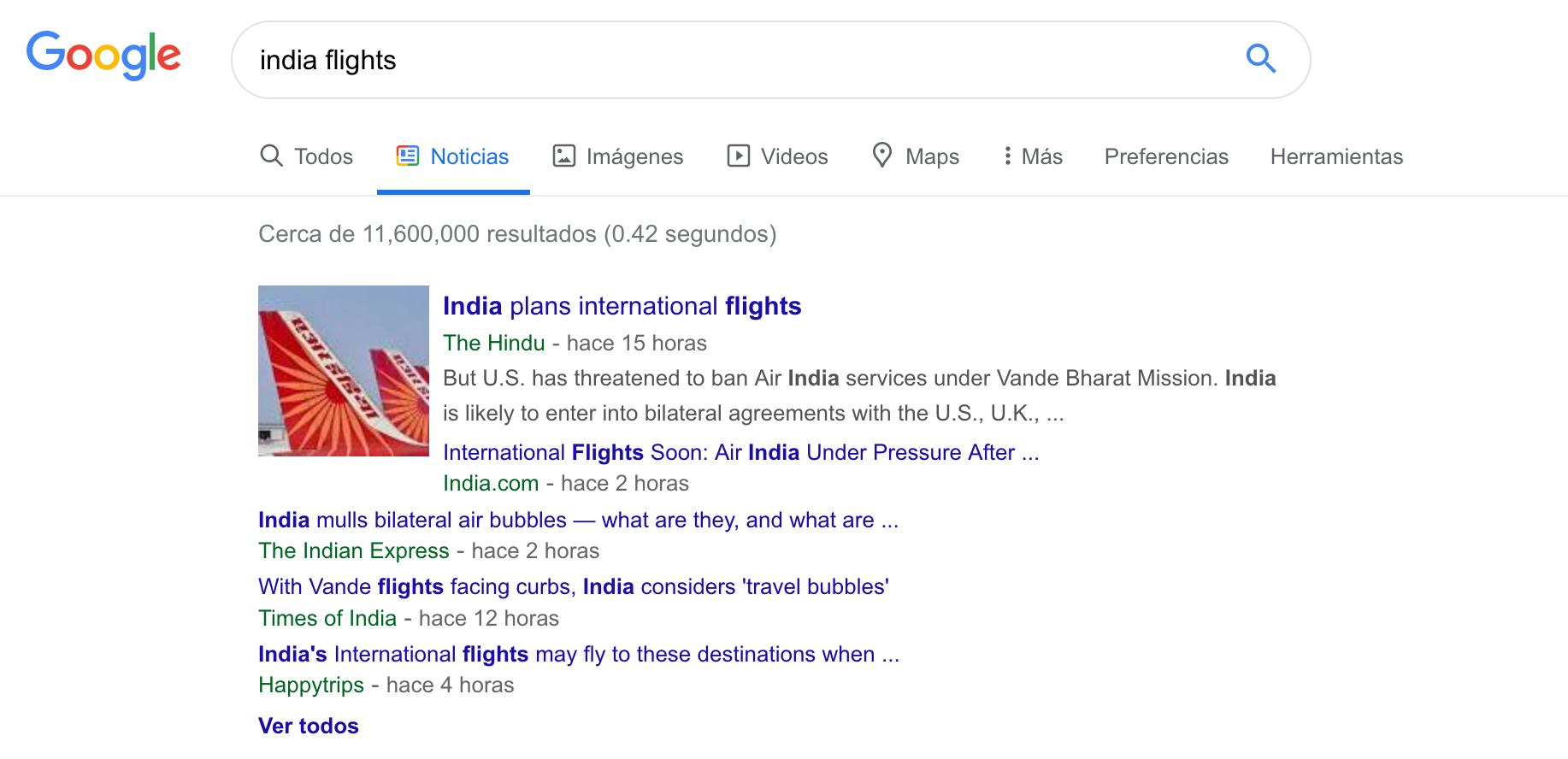
Task: Open the Times of India travel bubbles article
Action: (573, 586)
